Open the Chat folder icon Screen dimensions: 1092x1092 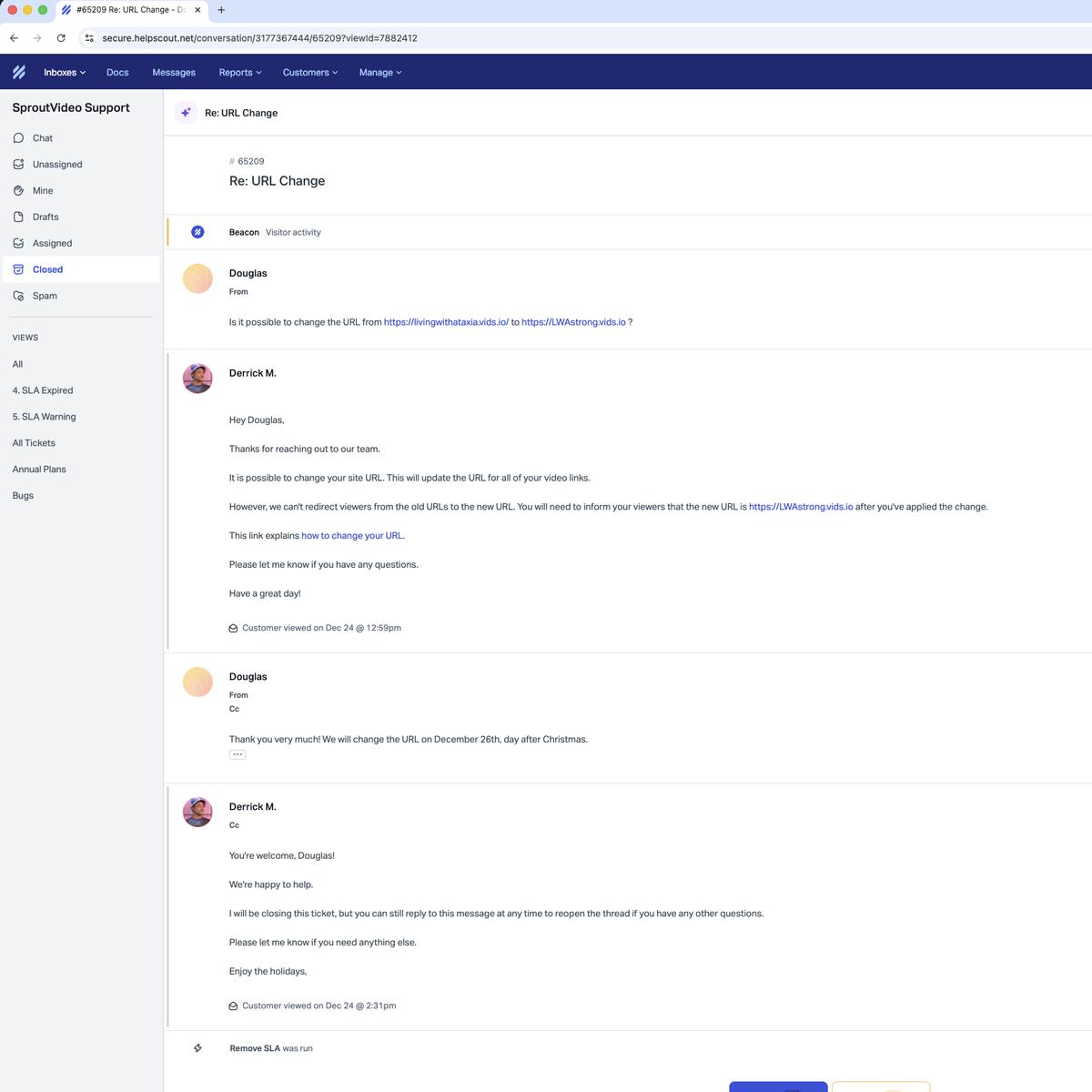18,138
